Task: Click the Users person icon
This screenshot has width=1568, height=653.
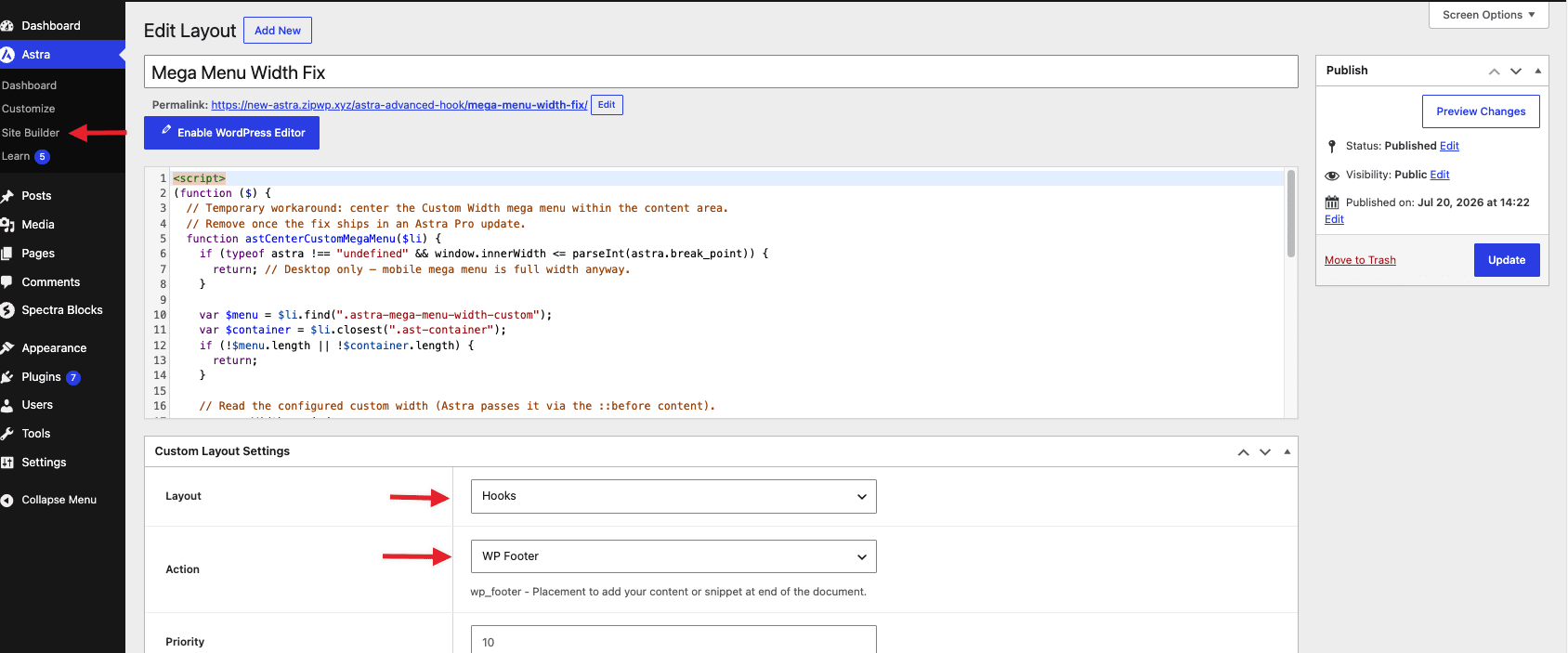Action: (x=7, y=405)
